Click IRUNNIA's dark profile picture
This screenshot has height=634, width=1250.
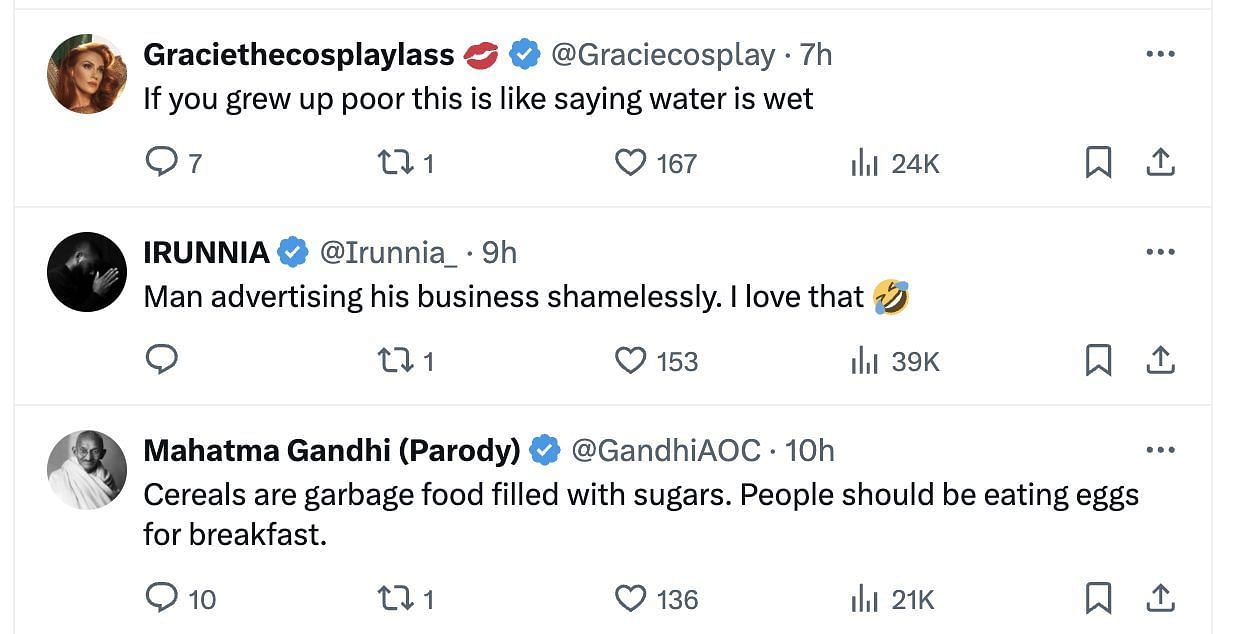(87, 272)
